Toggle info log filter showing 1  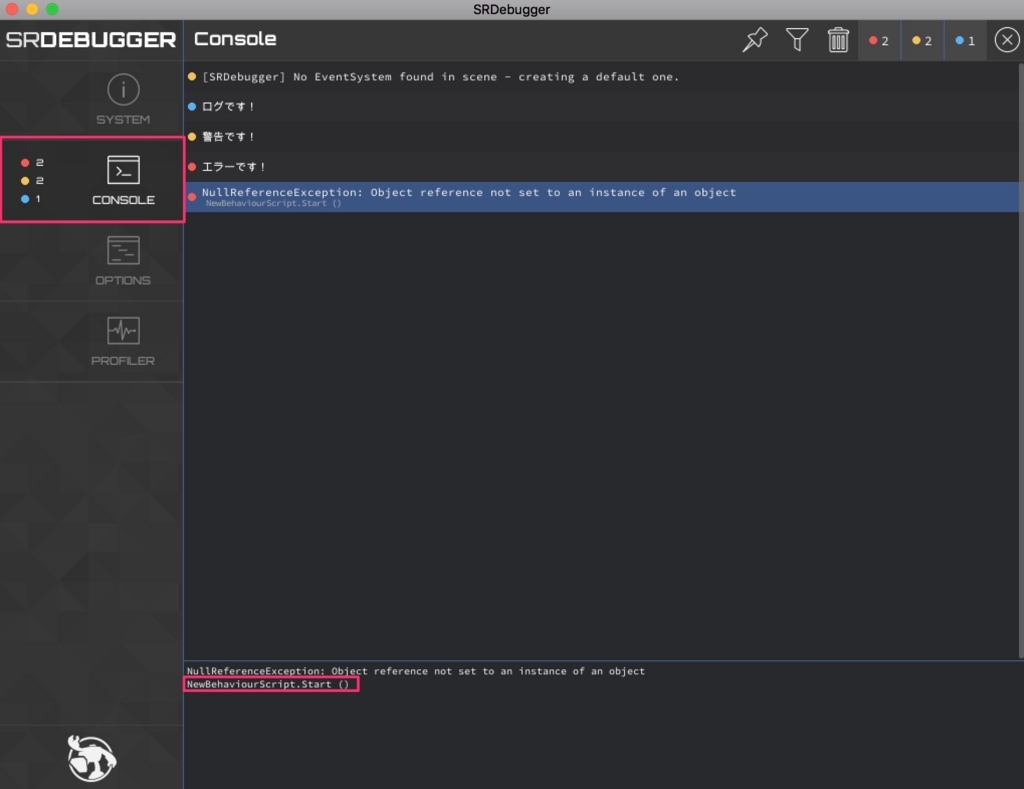tap(965, 40)
